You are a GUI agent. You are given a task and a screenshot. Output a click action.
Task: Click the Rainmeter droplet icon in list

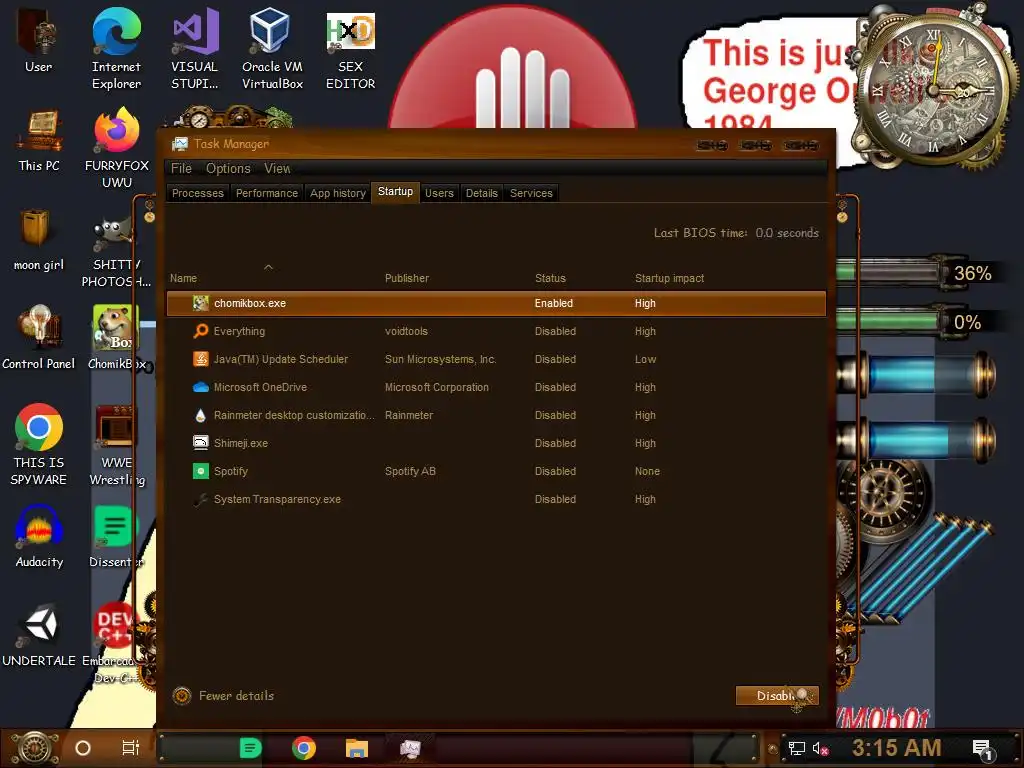coord(200,415)
